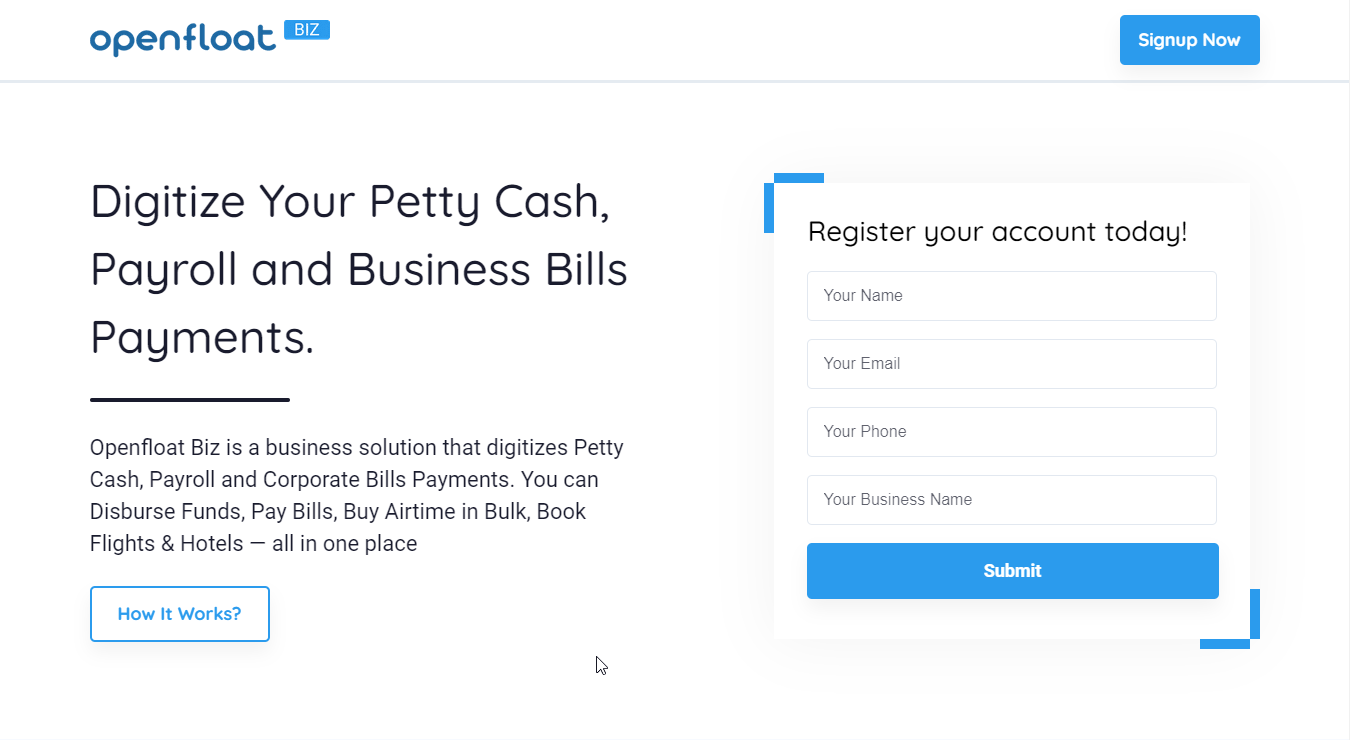Submit the registration form

pos(1012,571)
